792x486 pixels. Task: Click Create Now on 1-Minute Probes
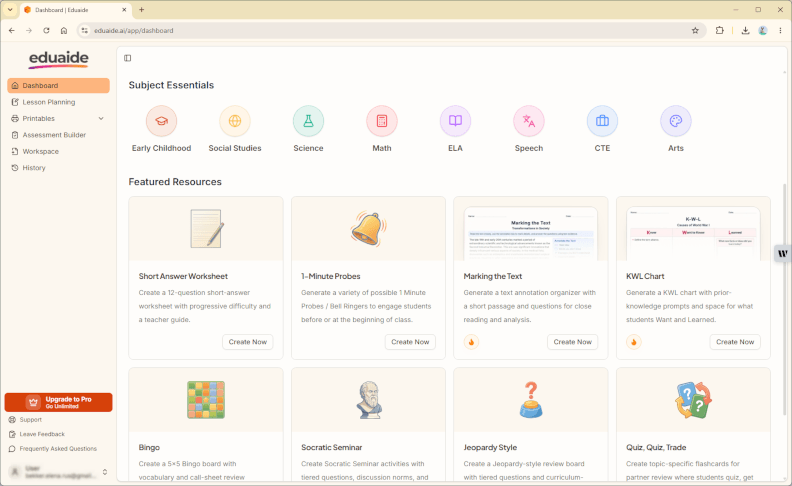[410, 342]
